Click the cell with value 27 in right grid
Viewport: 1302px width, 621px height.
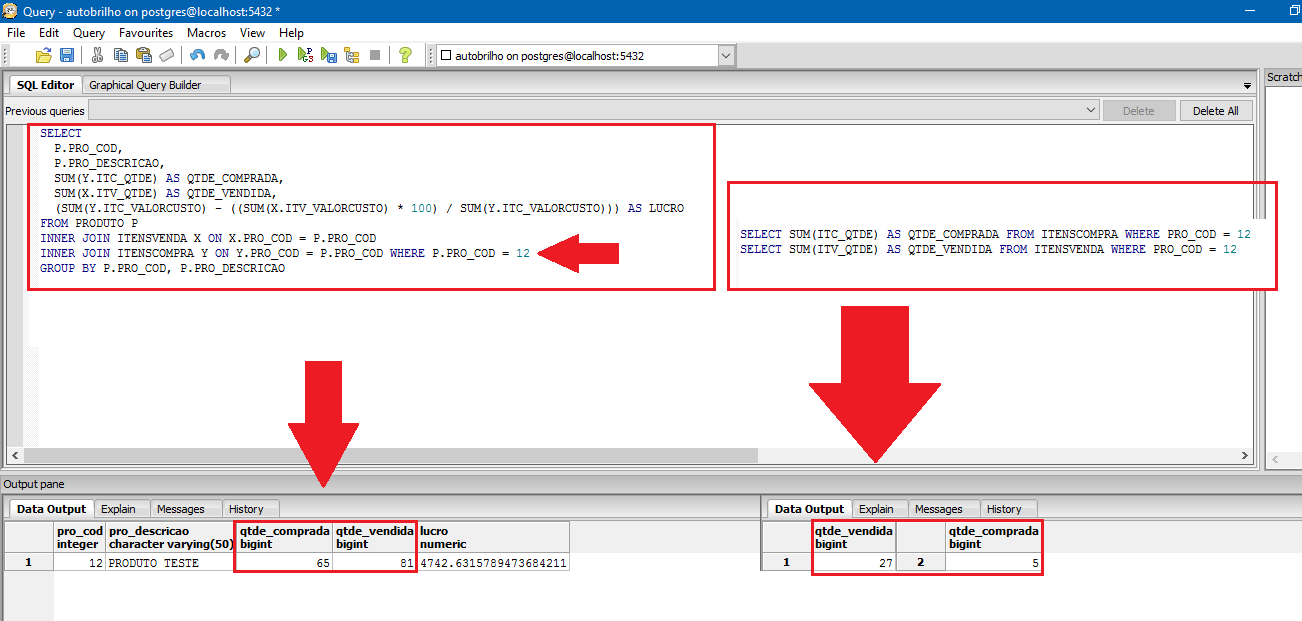853,563
